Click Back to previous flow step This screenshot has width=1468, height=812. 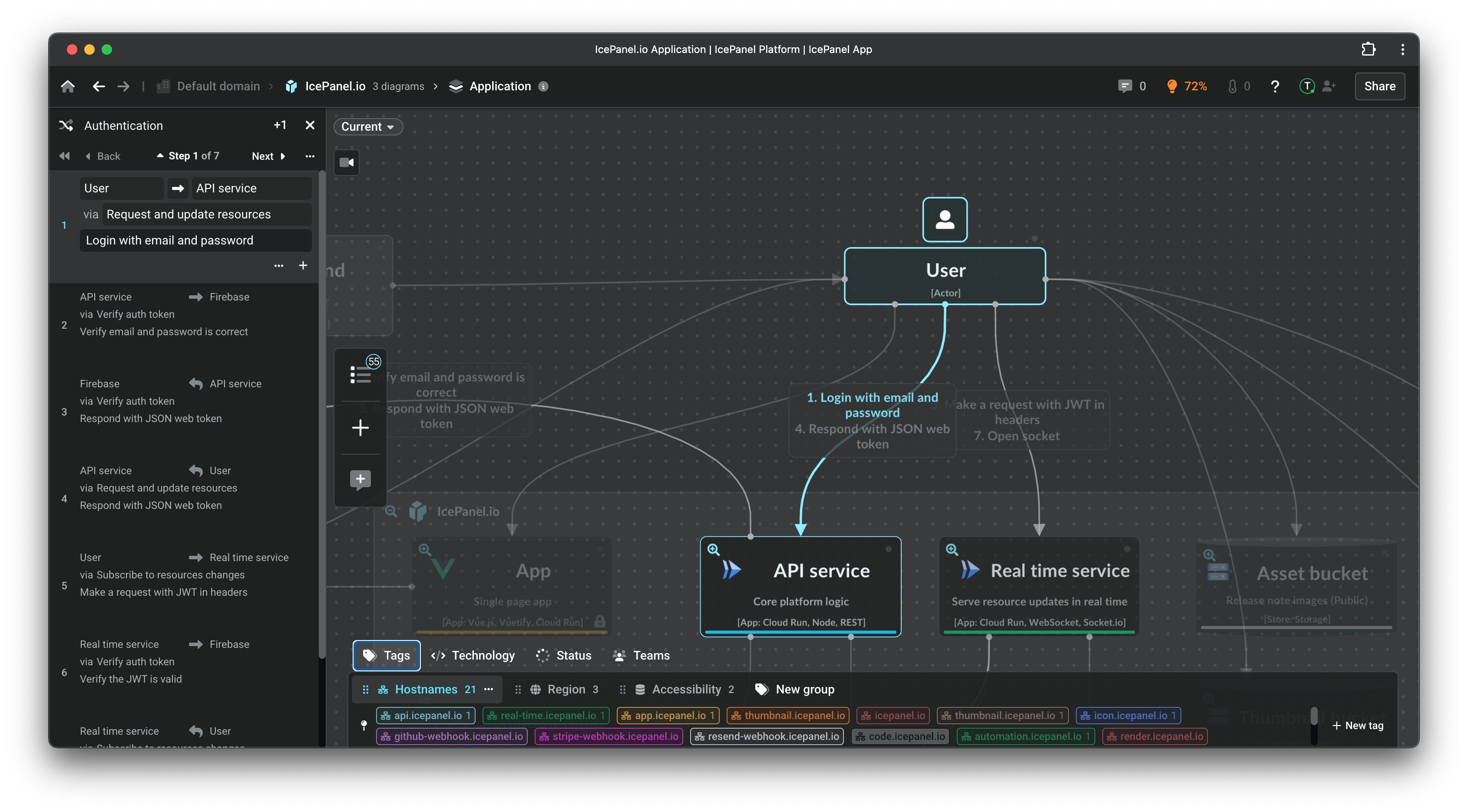pos(103,155)
